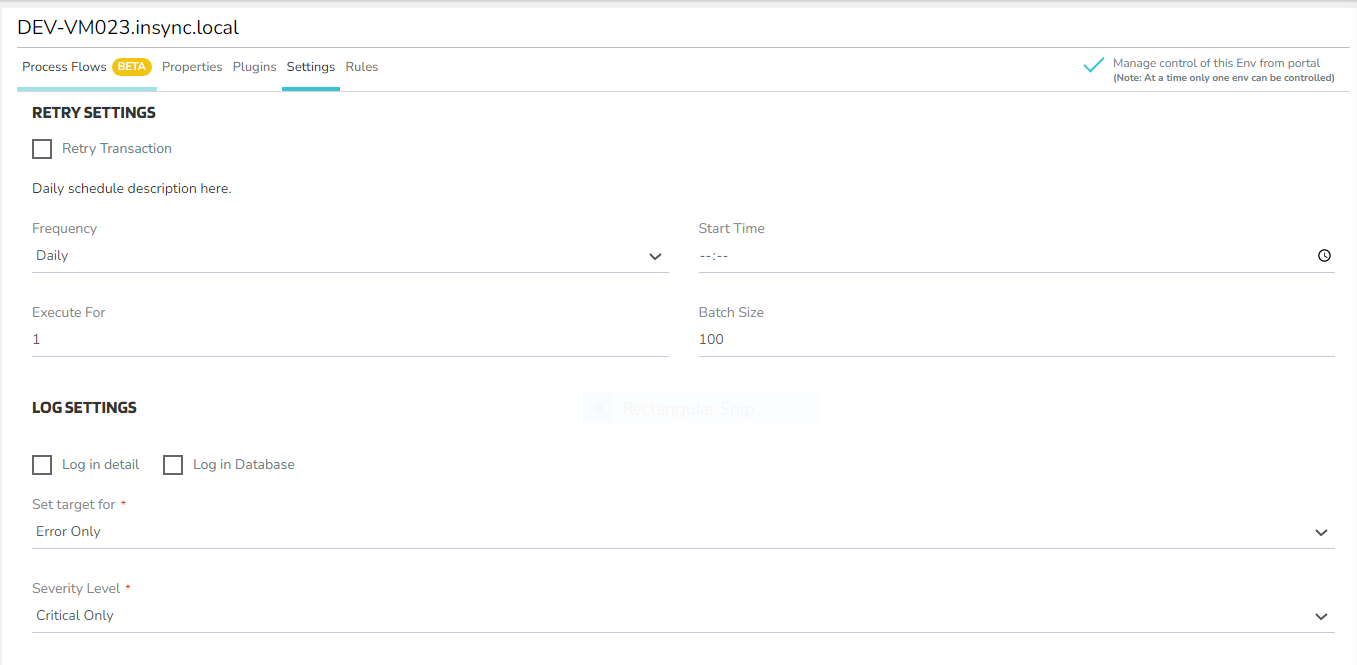Click the yellow BETA badge

(132, 67)
